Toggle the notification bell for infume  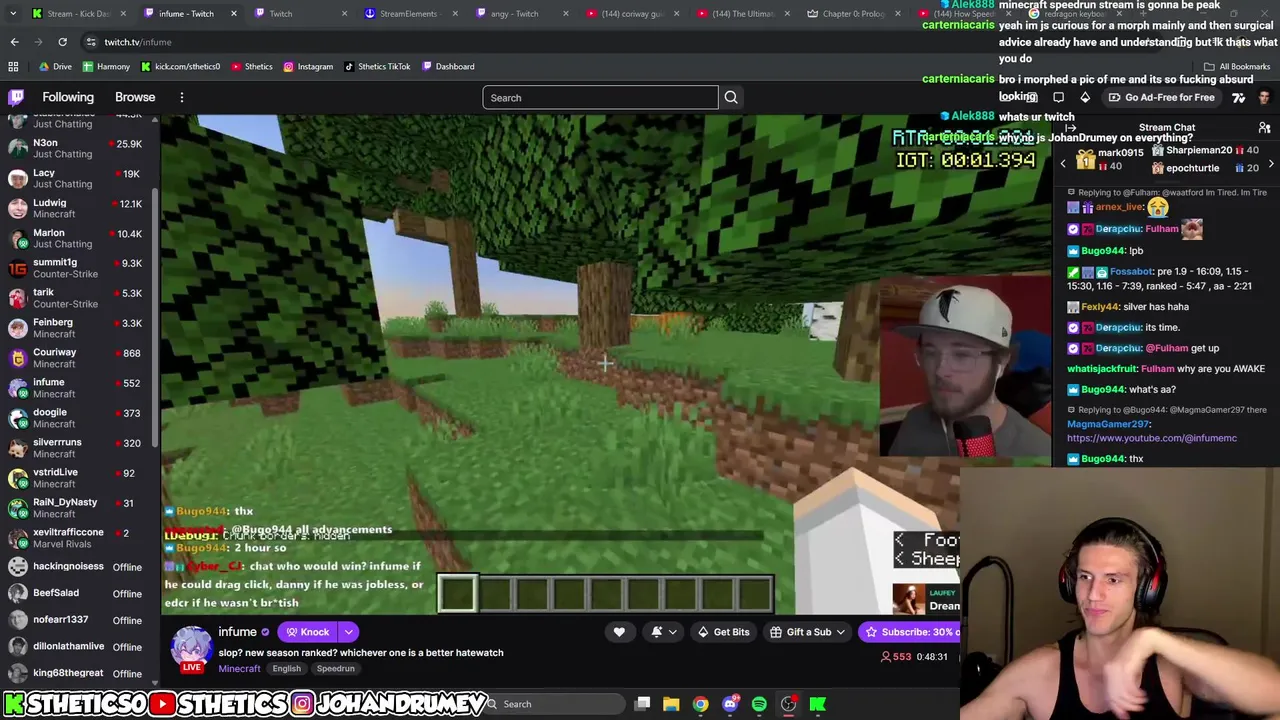pyautogui.click(x=657, y=632)
